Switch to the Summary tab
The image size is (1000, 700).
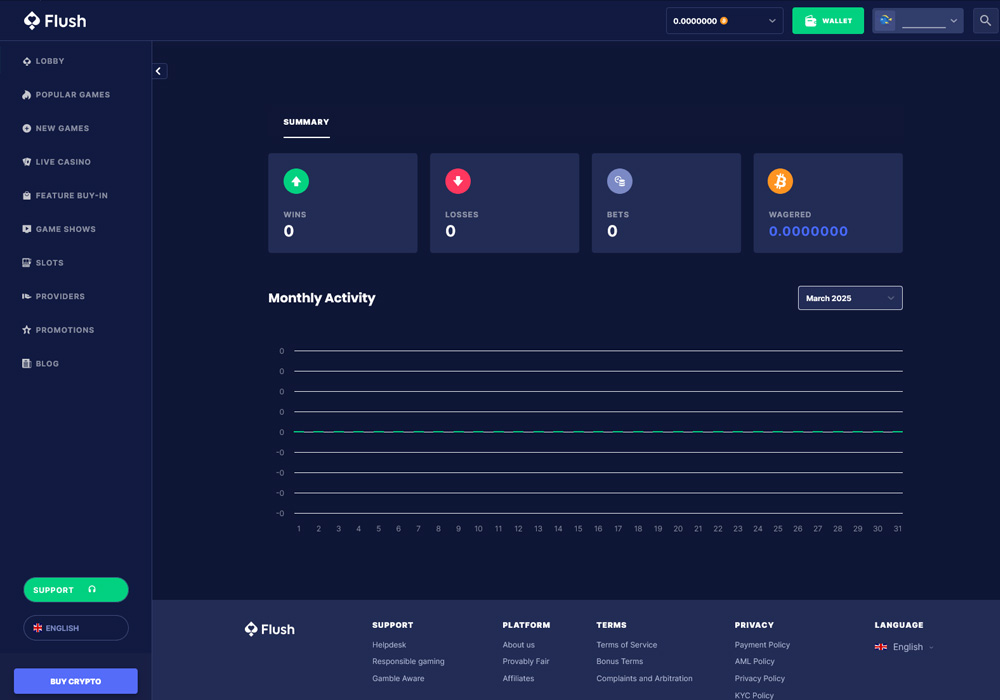pyautogui.click(x=306, y=122)
